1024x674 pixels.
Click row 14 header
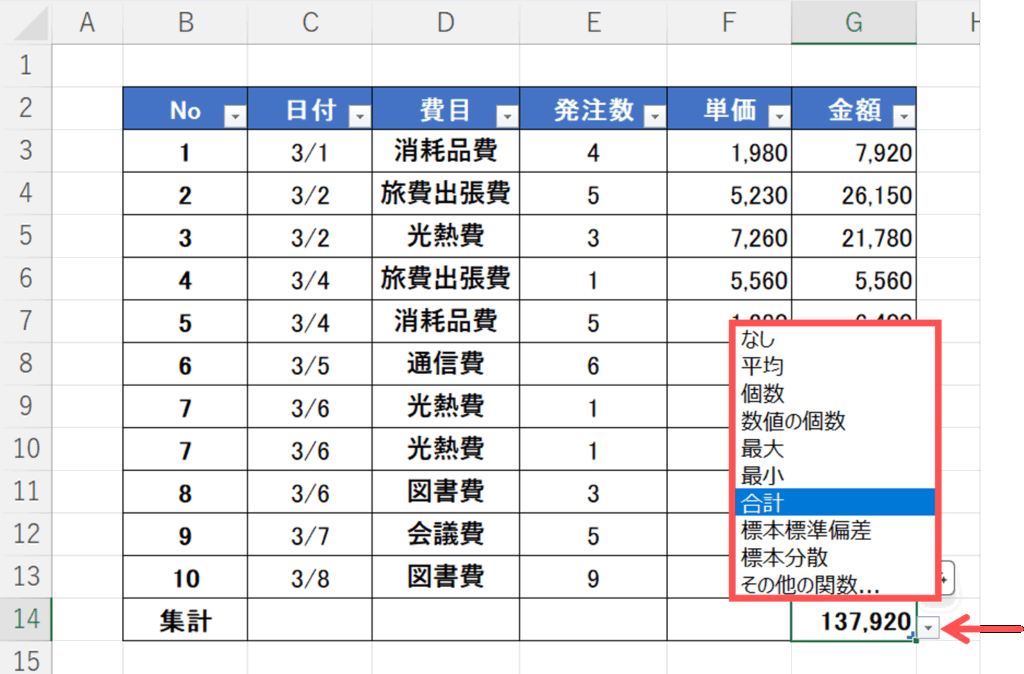26,621
